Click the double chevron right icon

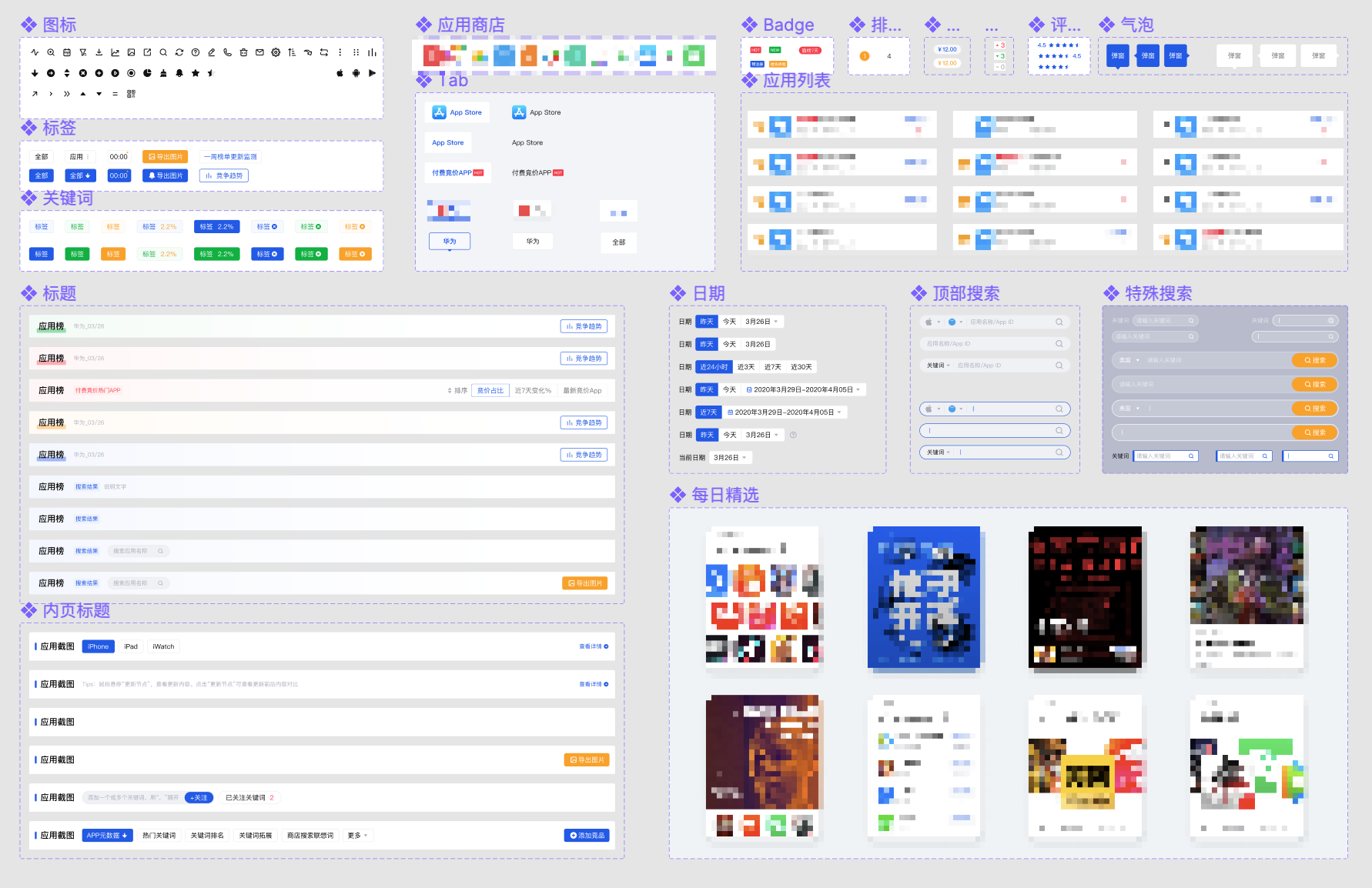tap(67, 94)
